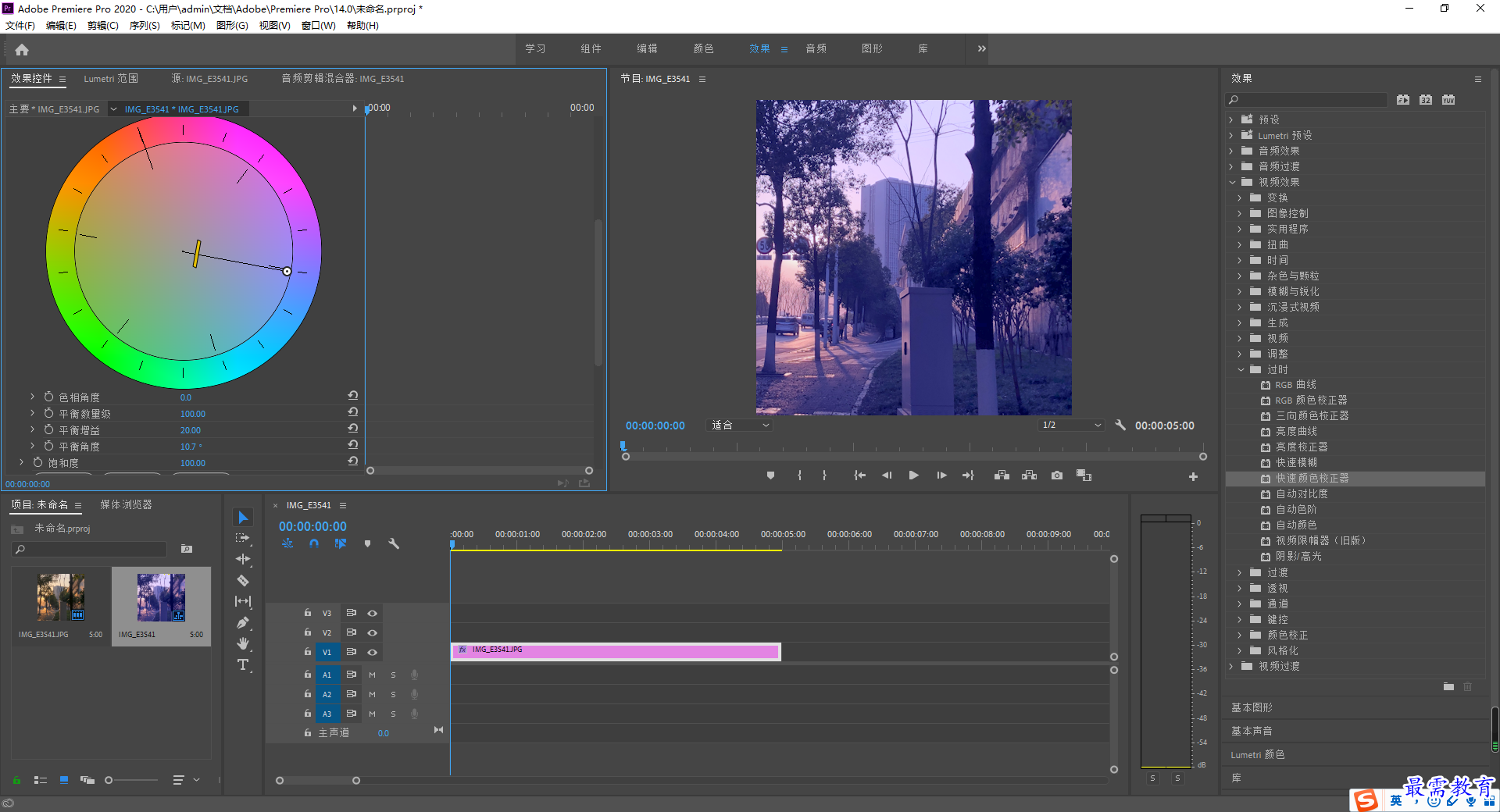Click the Go to Out point icon
1500x812 pixels.
click(968, 475)
